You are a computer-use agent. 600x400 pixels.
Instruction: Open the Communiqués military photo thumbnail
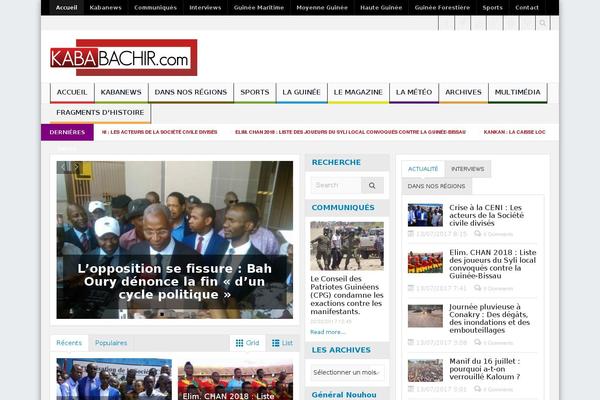(347, 246)
